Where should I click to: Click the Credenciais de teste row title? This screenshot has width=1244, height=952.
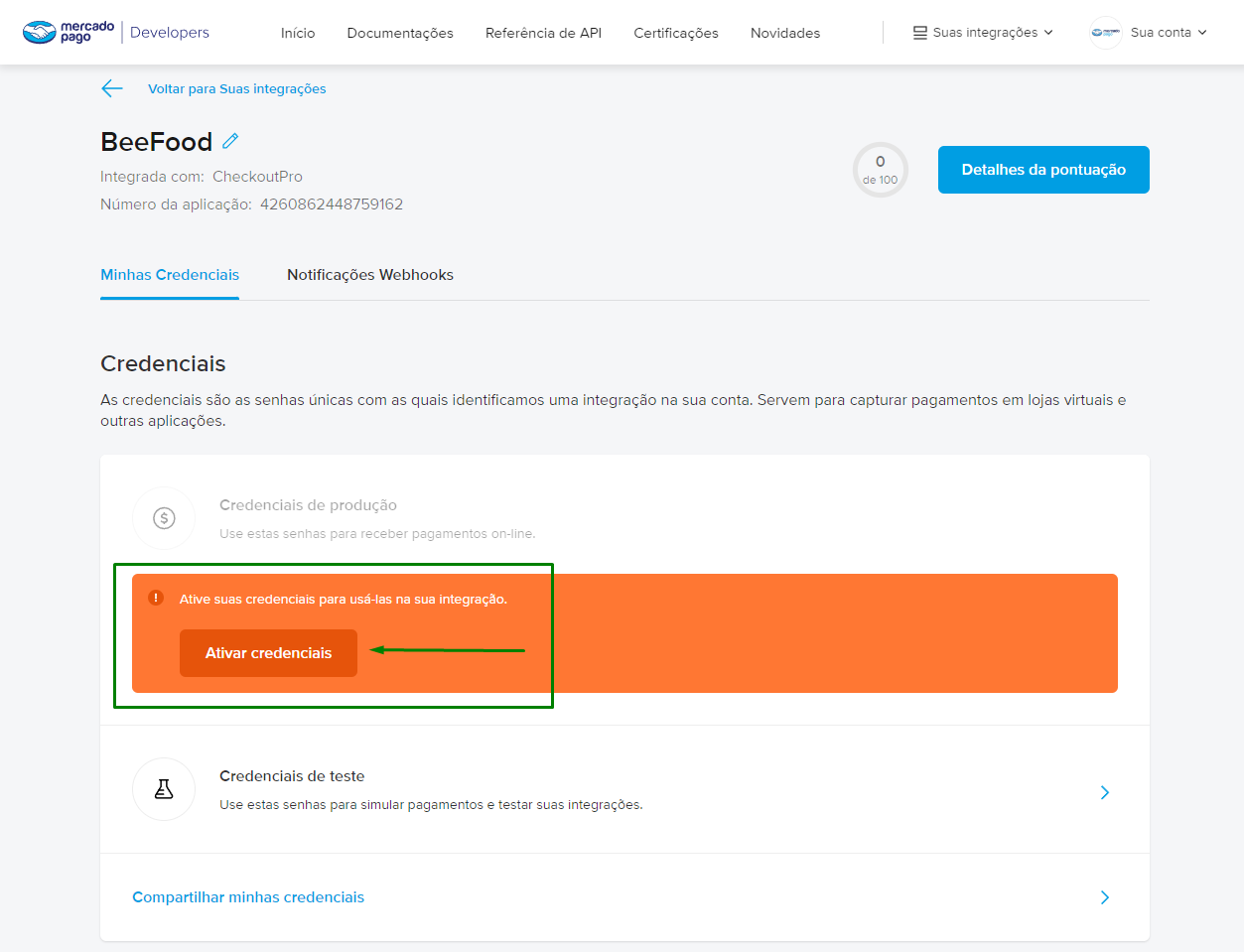point(292,776)
